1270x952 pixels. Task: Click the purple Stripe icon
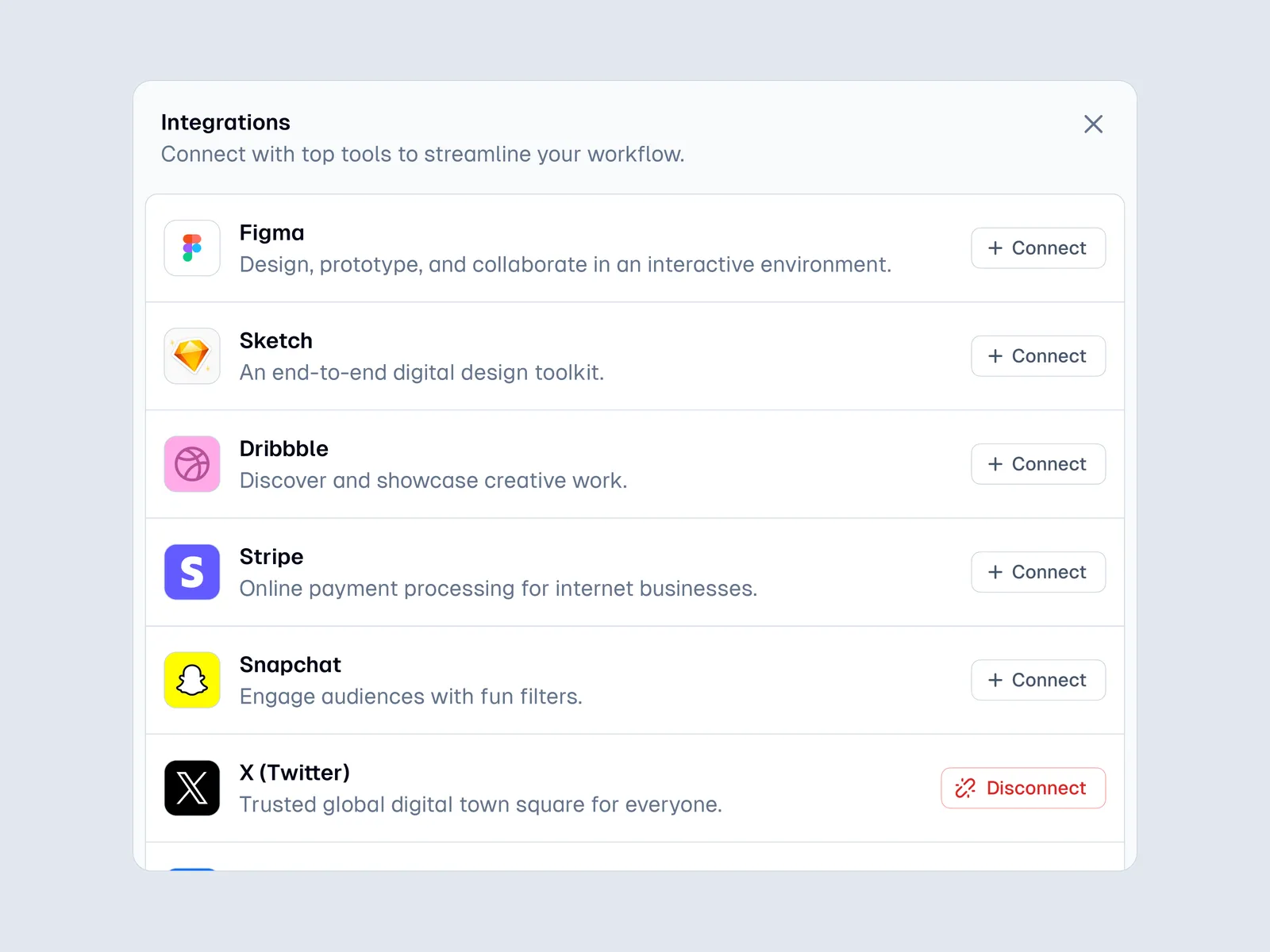pyautogui.click(x=192, y=572)
